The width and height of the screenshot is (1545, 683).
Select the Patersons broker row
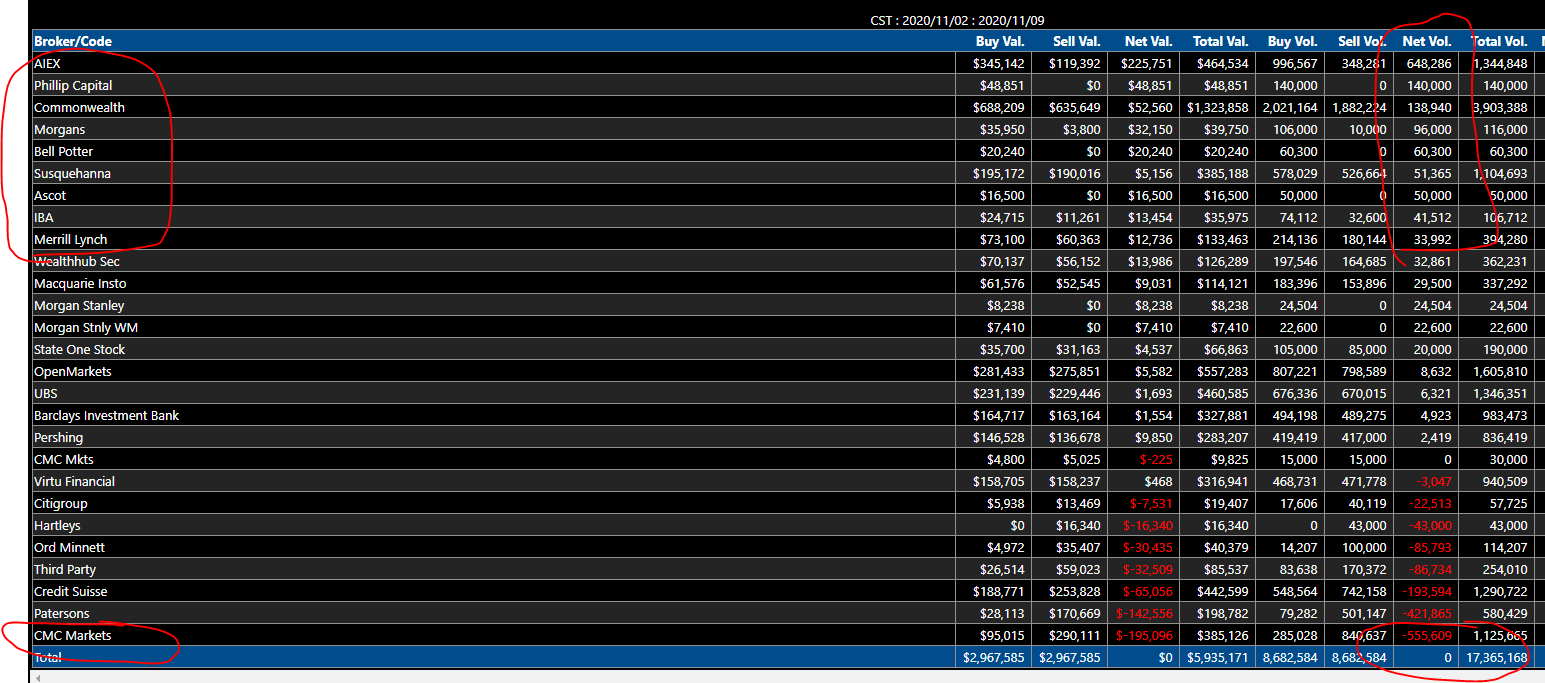787,613
